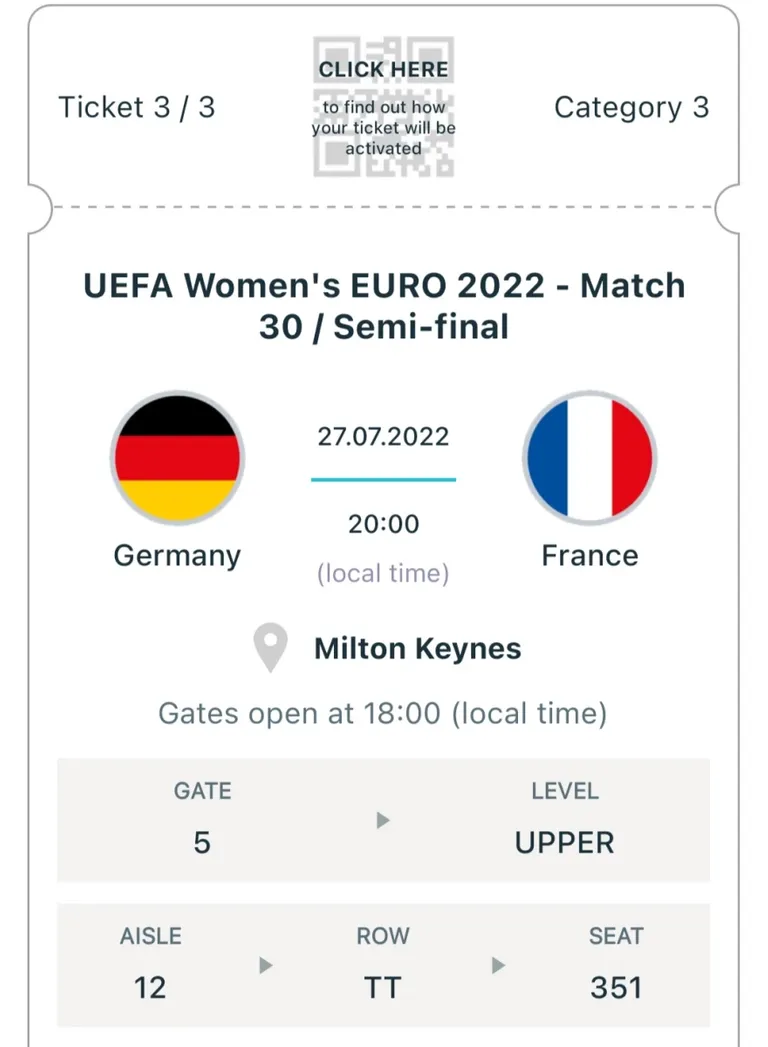Click arrow between Row and Seat
The image size is (768, 1047).
tap(498, 965)
